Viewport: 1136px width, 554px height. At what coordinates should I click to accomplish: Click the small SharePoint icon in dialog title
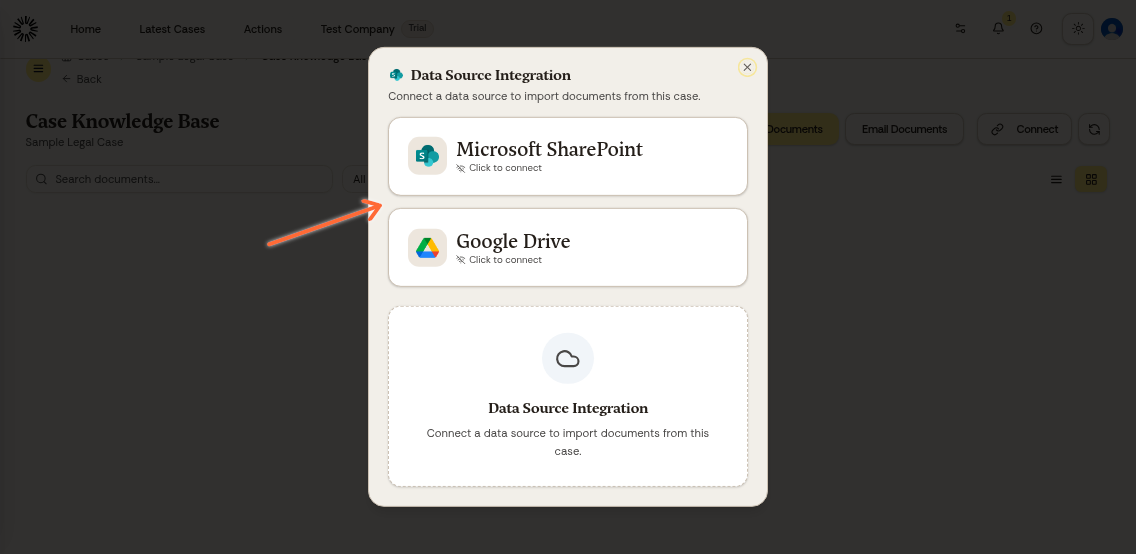tap(396, 75)
